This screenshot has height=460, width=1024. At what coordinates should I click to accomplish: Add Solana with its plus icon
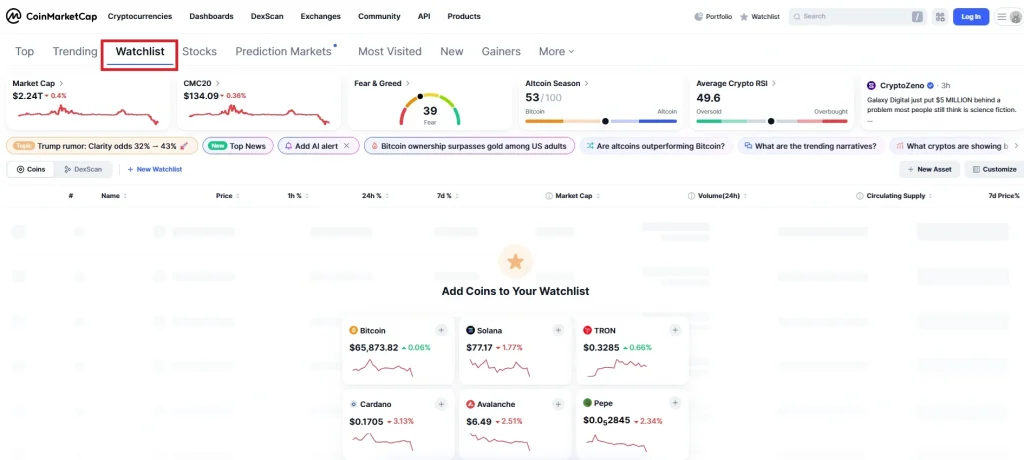[x=558, y=331]
